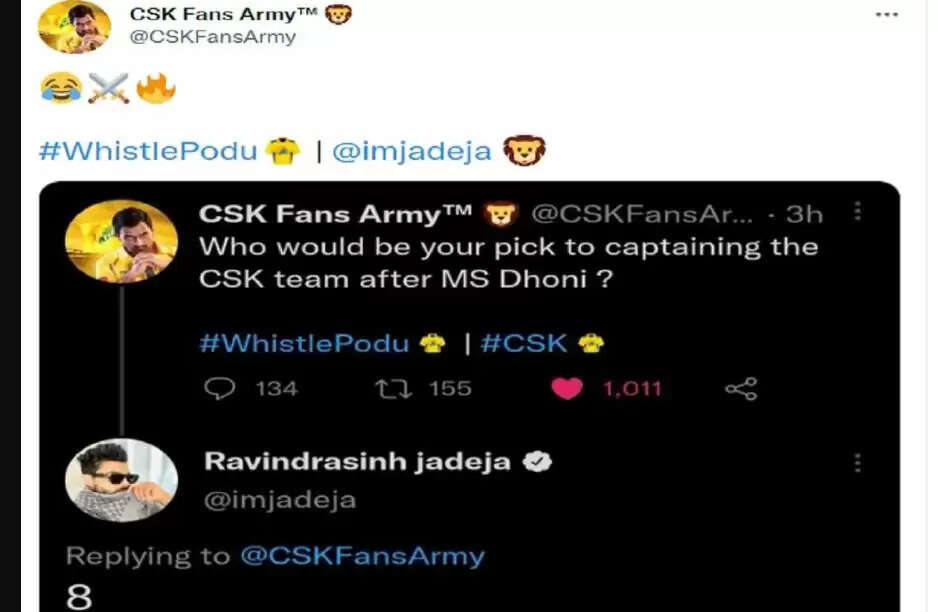Click the reply icon with 134 comments

coord(220,388)
